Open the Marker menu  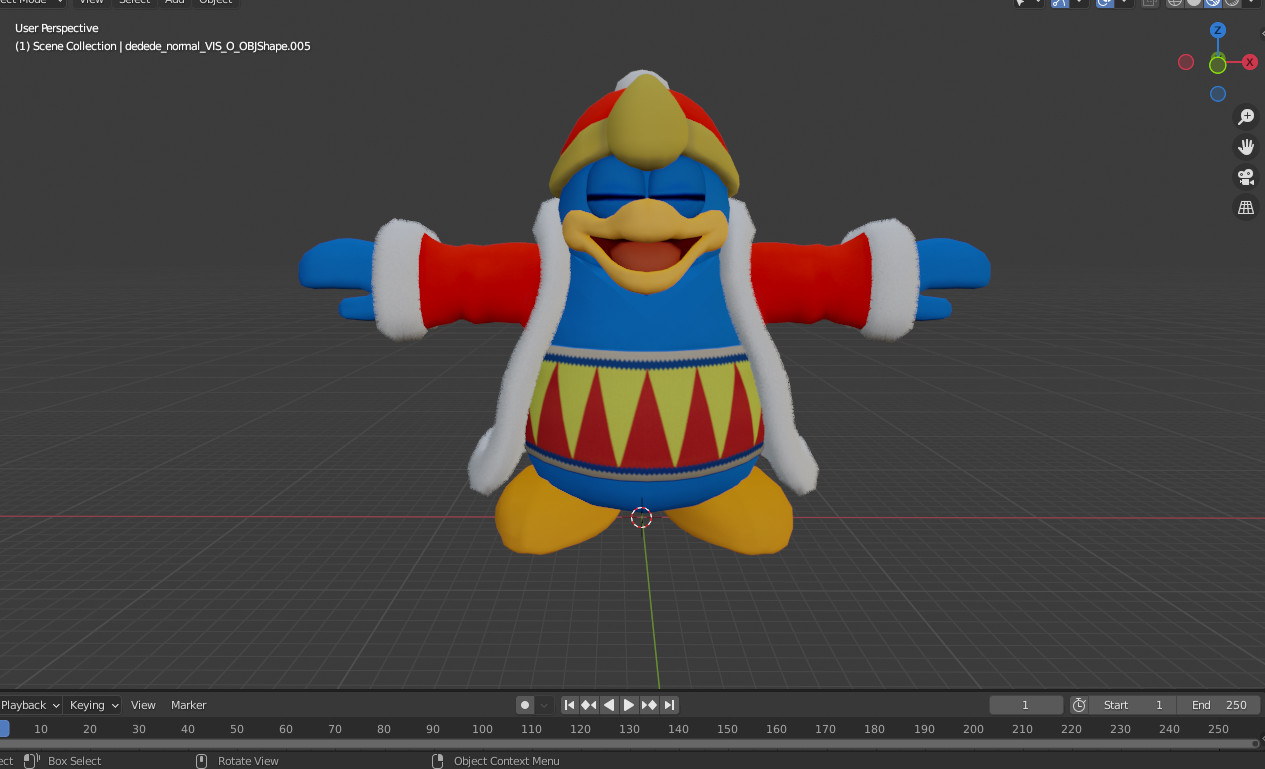[188, 705]
